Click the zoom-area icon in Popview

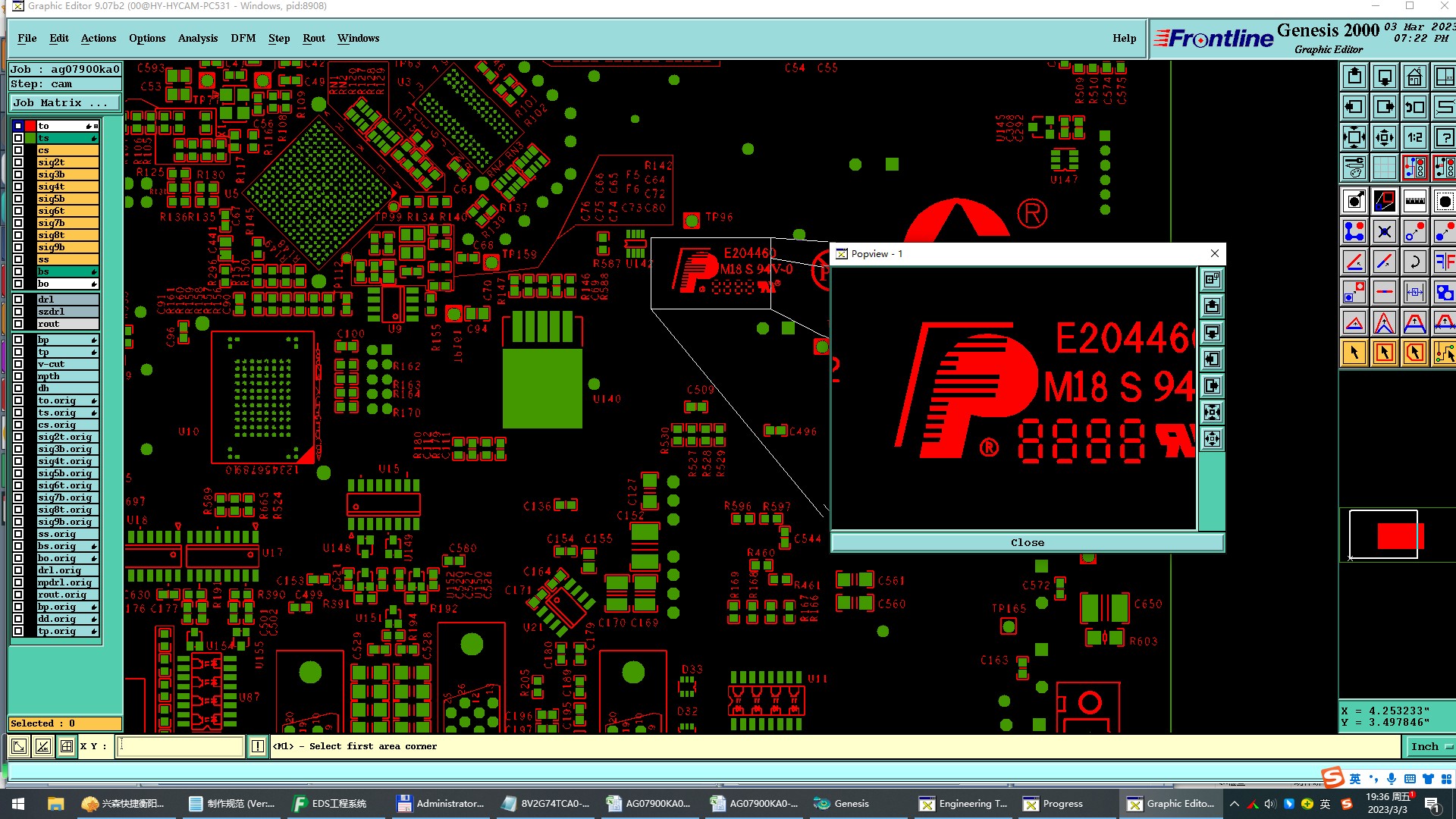(x=1212, y=279)
